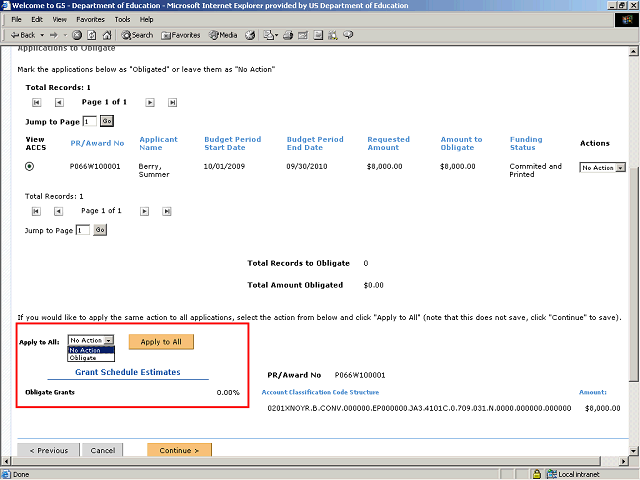
Task: Click the vertical scrollbar up arrow
Action: [633, 51]
